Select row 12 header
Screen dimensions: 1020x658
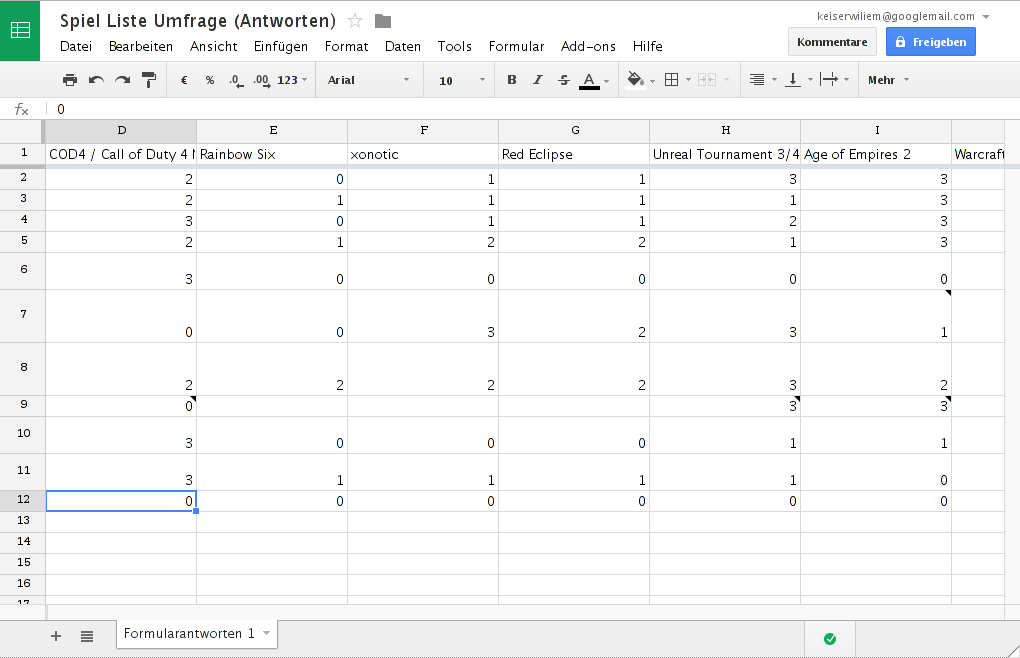[23, 501]
